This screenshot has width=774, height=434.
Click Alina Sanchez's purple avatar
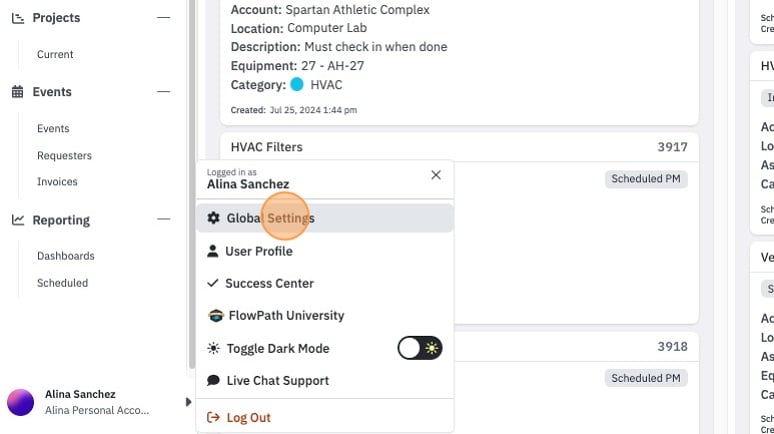tap(20, 402)
